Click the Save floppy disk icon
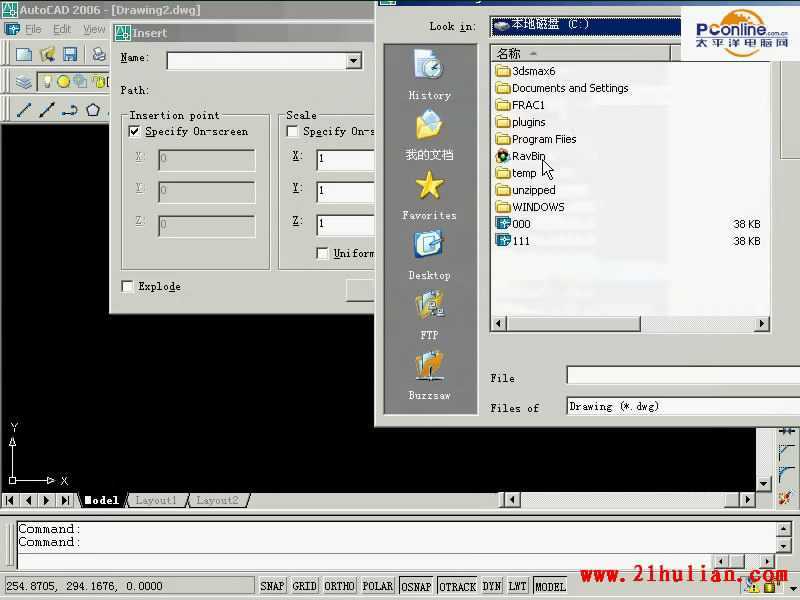This screenshot has height=600, width=800. tap(70, 54)
